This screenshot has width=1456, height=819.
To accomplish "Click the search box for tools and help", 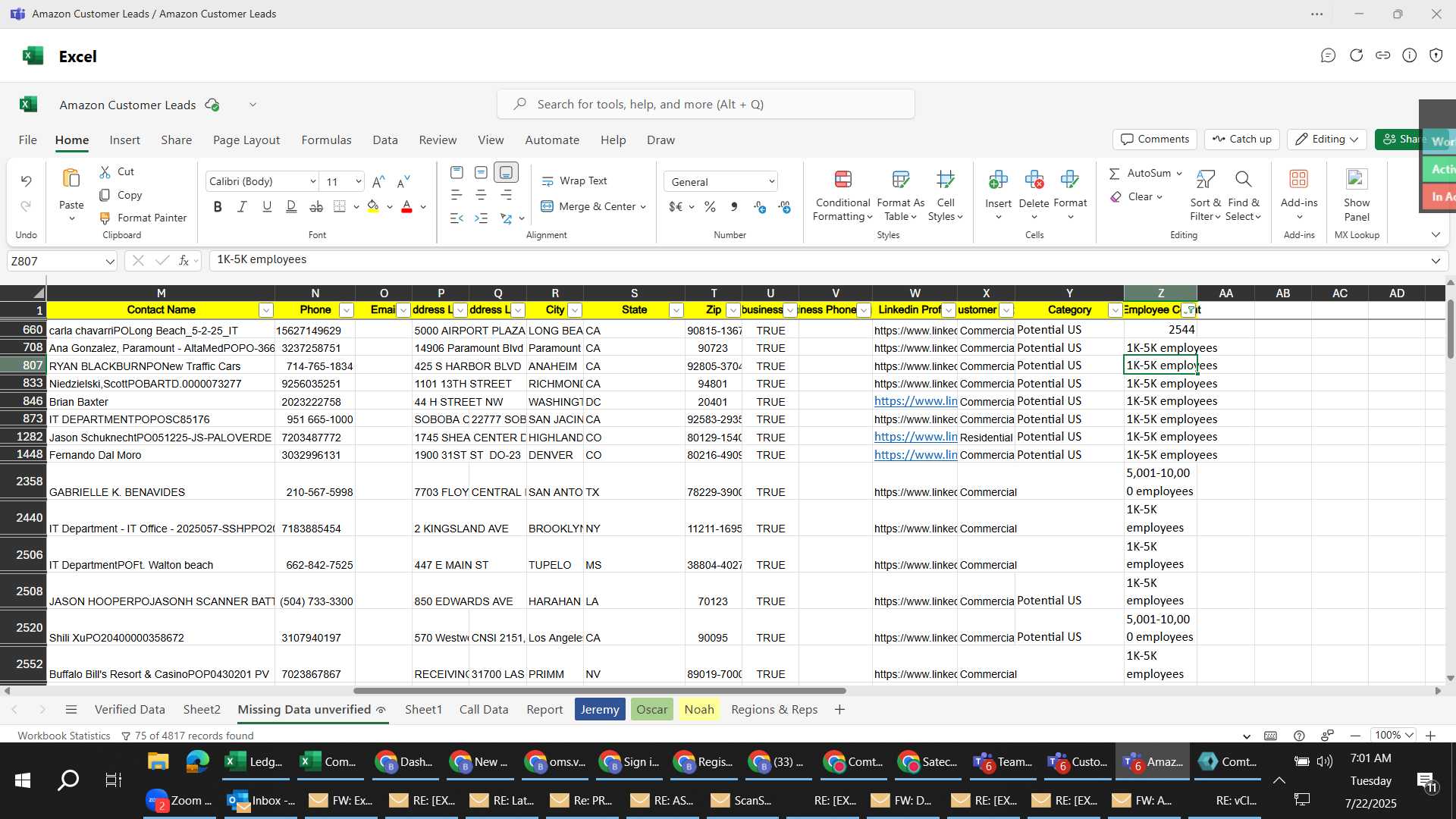I will pyautogui.click(x=706, y=105).
